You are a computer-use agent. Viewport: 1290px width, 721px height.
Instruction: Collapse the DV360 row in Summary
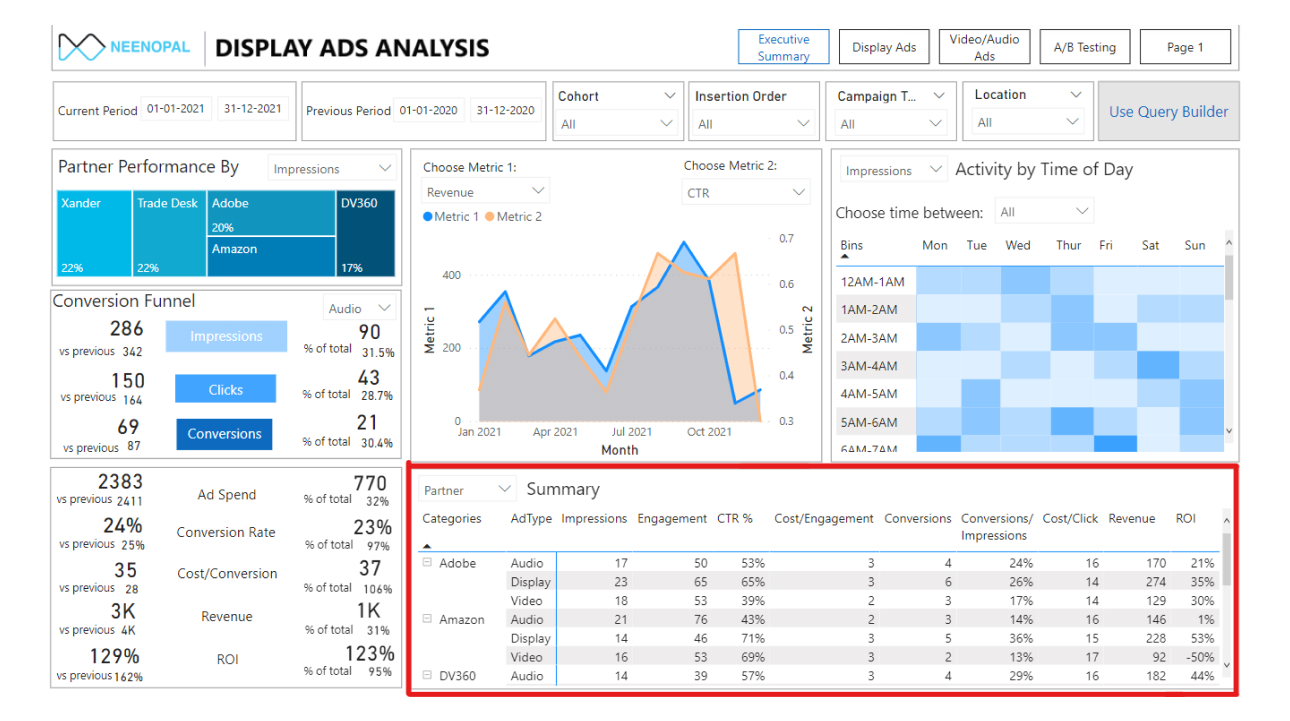(427, 676)
